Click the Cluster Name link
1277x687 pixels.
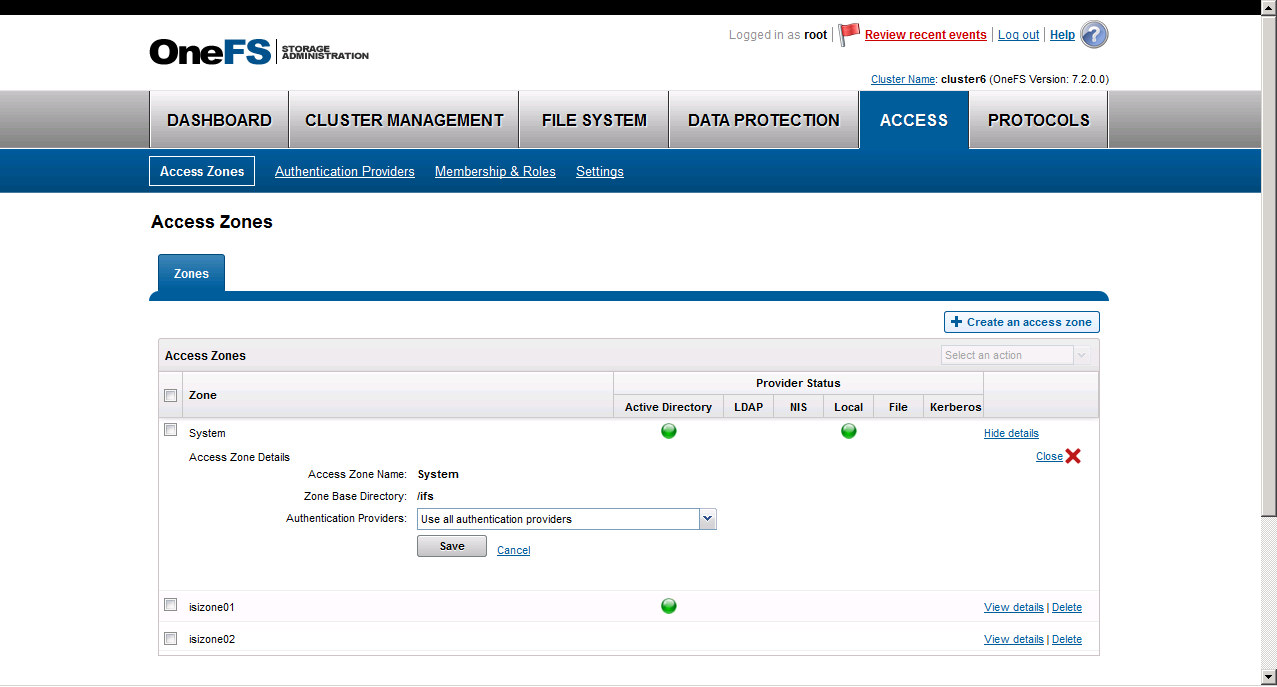(x=903, y=79)
